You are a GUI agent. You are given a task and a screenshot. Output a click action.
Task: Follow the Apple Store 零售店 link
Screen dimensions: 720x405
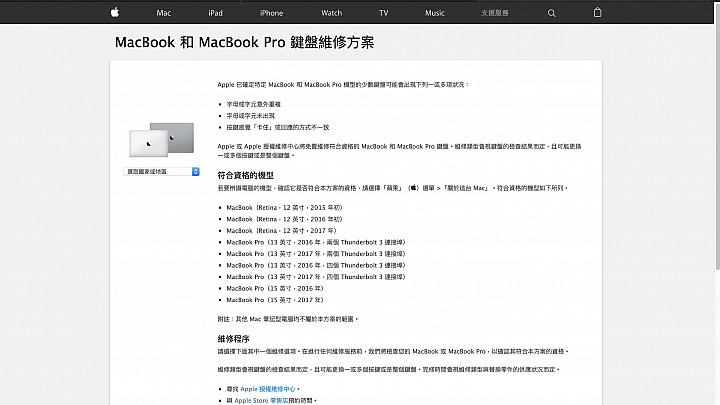tap(261, 400)
